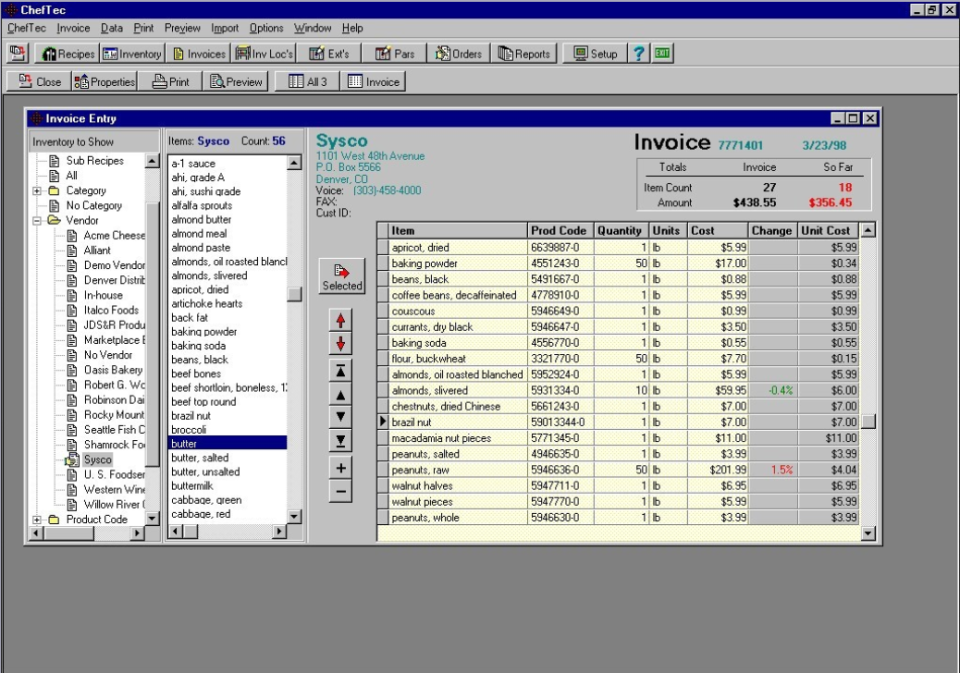The width and height of the screenshot is (960, 673).
Task: Open the Inventory toolbar button
Action: [x=132, y=54]
